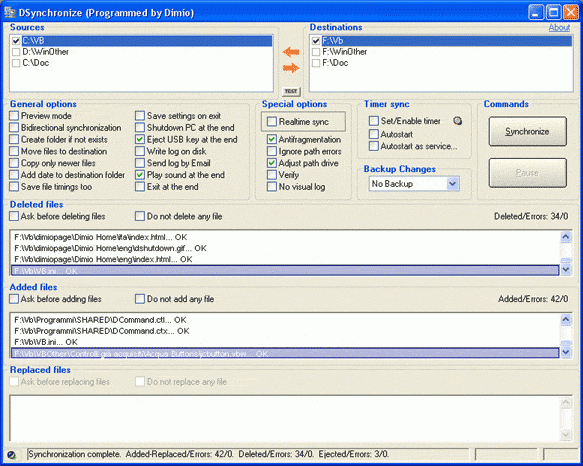The height and width of the screenshot is (466, 583).
Task: Select added entry DCommand.ctl... OK
Action: pos(285,320)
